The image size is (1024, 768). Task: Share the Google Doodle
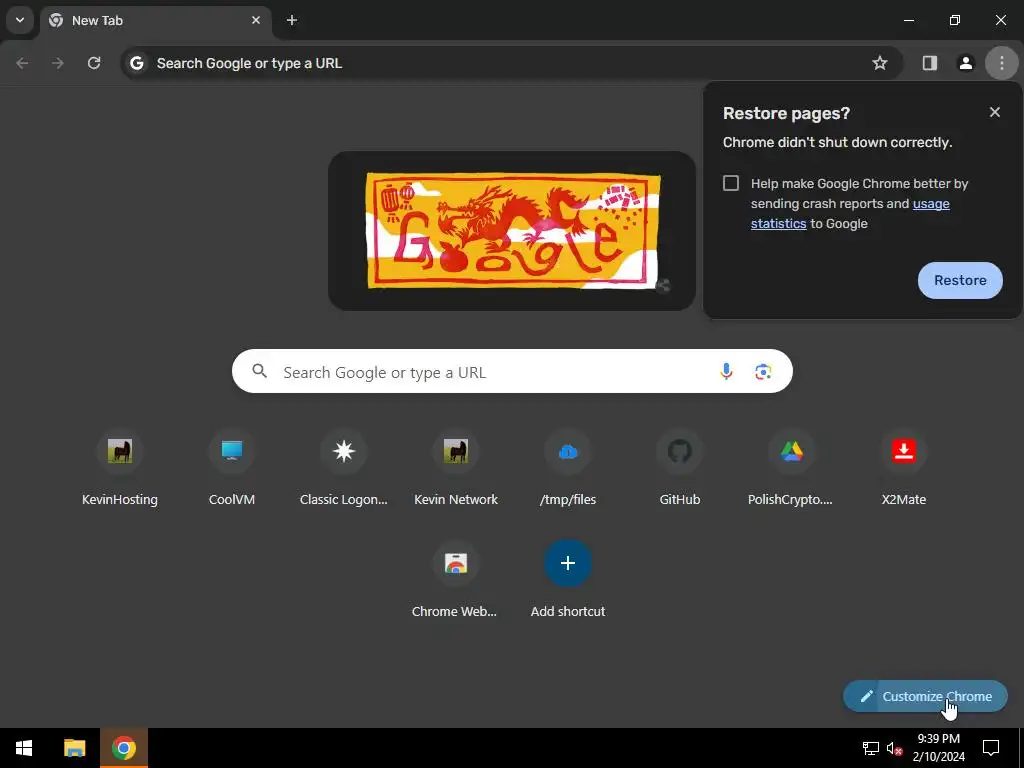pos(663,285)
